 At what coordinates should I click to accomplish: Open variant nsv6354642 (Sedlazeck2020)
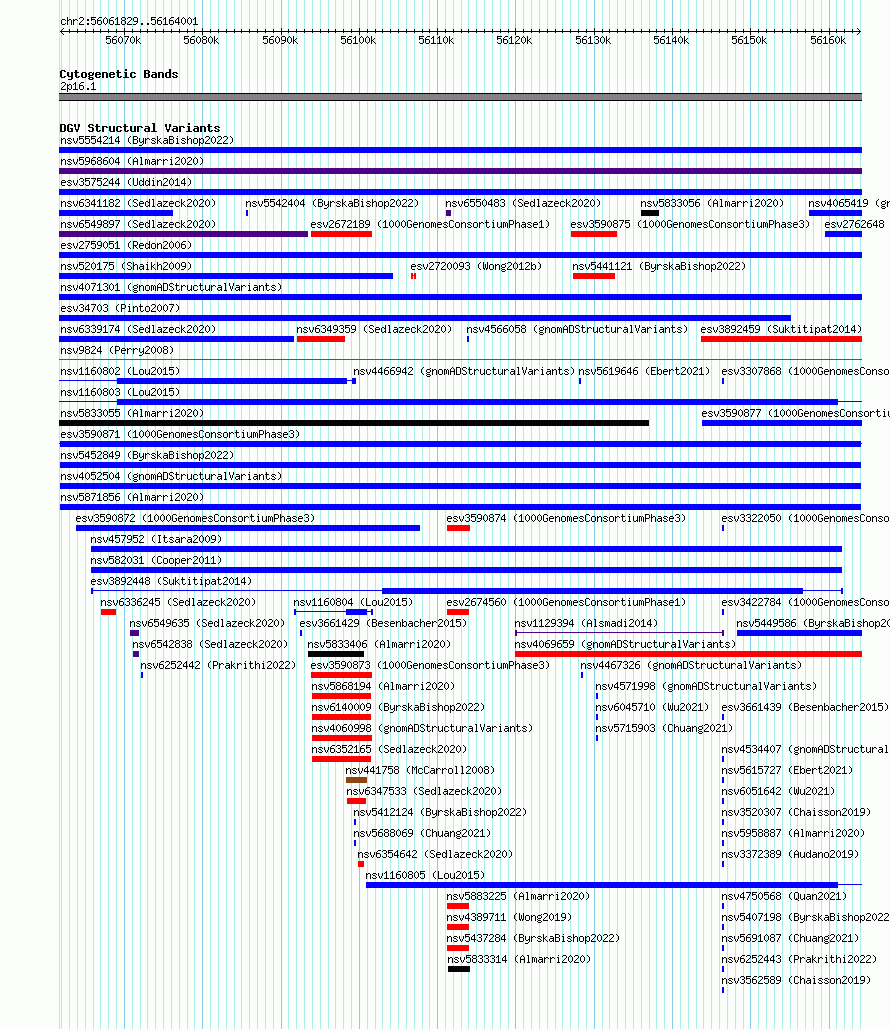pyautogui.click(x=434, y=854)
